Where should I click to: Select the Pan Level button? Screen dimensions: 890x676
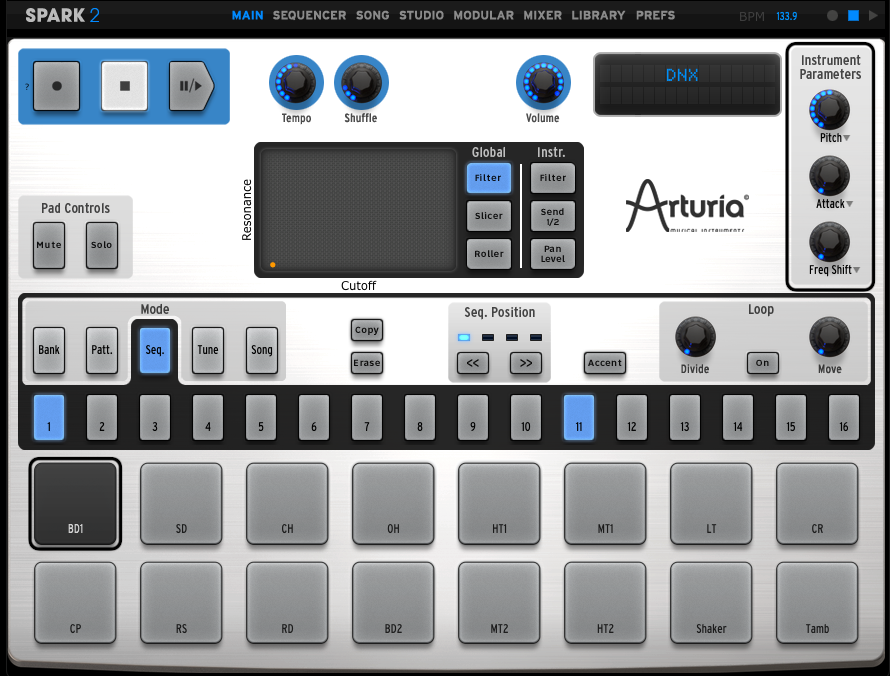tap(552, 254)
